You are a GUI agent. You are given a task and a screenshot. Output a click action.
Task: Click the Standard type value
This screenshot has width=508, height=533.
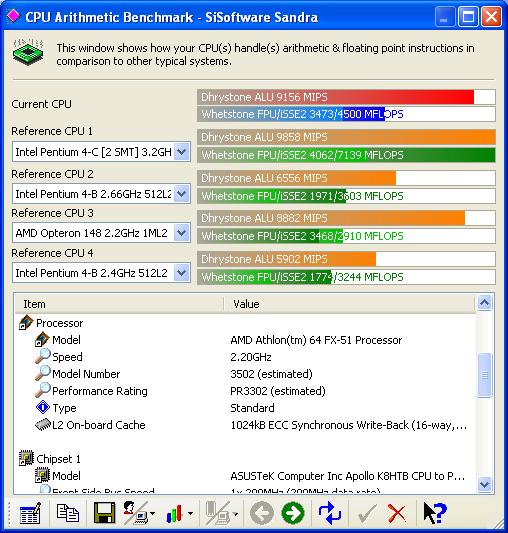(252, 408)
